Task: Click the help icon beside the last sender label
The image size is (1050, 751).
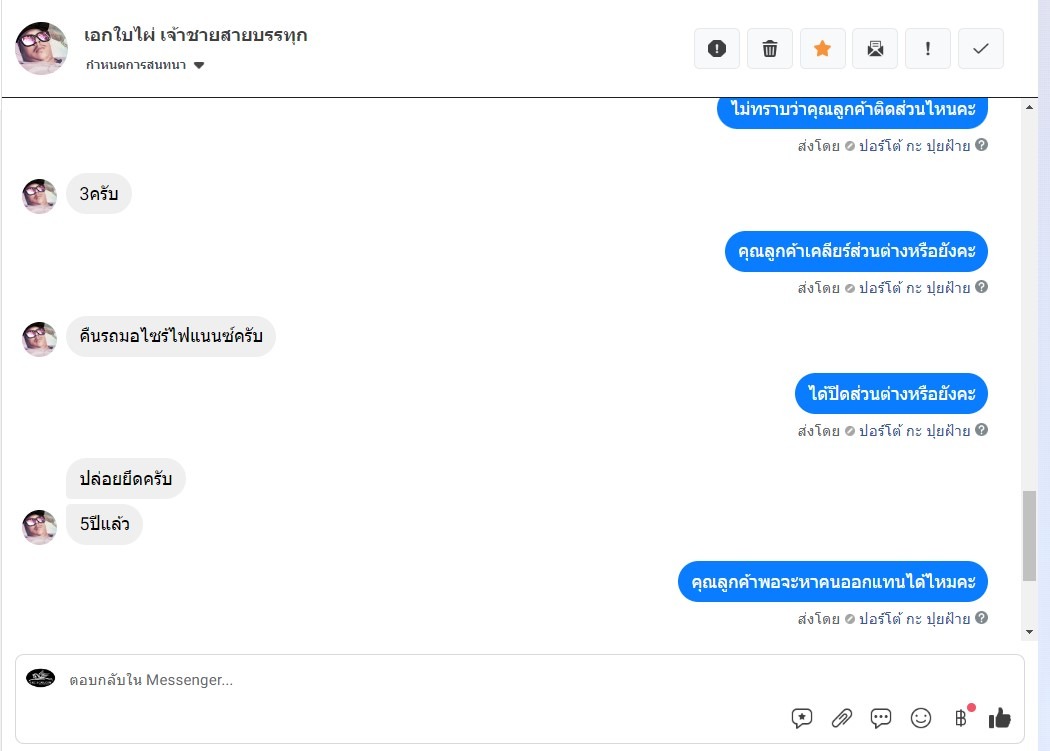Action: tap(981, 618)
